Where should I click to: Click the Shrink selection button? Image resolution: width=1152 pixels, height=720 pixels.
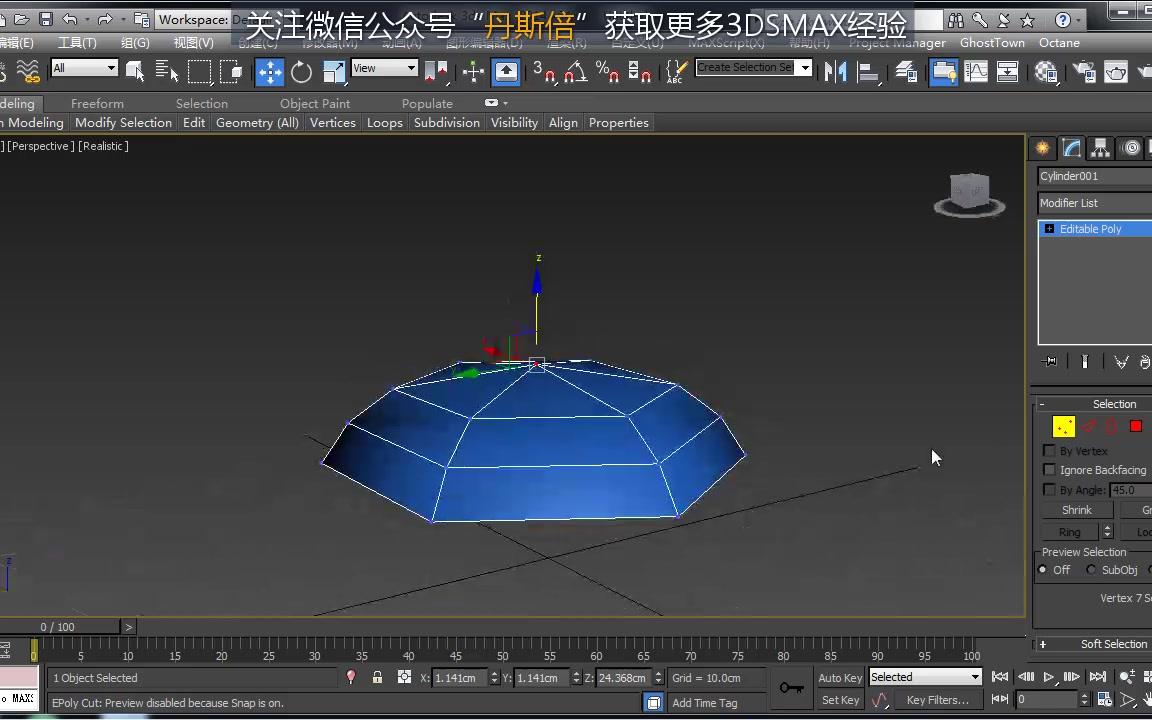(1076, 510)
